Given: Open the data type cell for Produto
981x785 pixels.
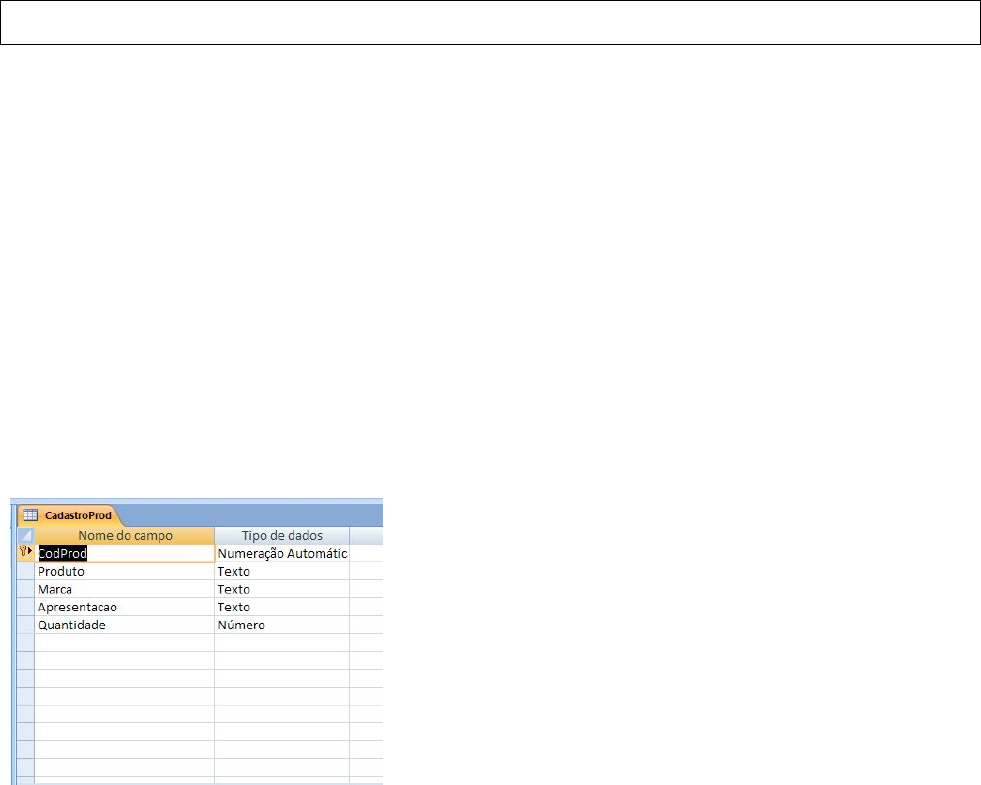Looking at the screenshot, I should (x=282, y=572).
